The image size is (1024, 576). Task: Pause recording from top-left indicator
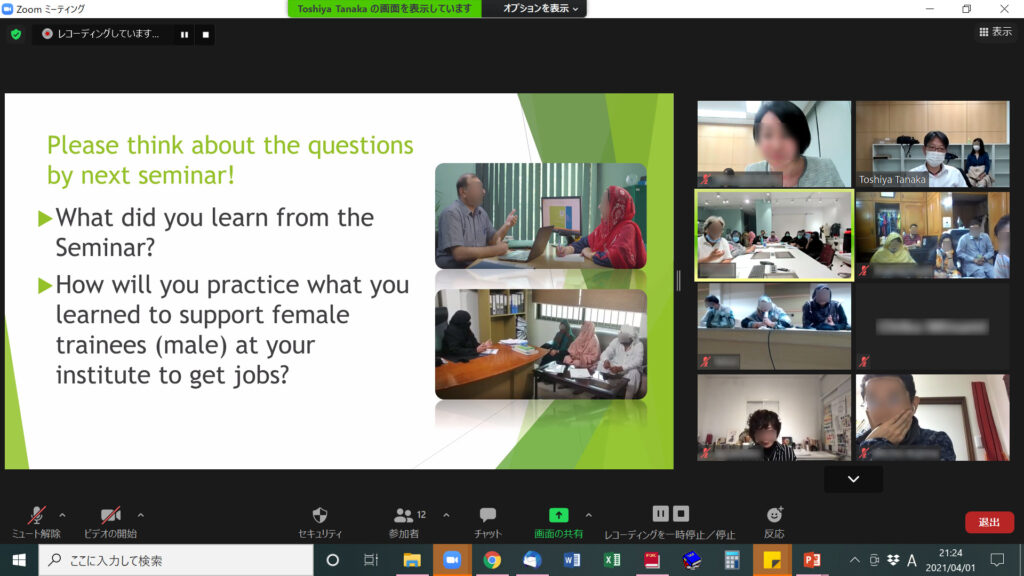click(184, 34)
